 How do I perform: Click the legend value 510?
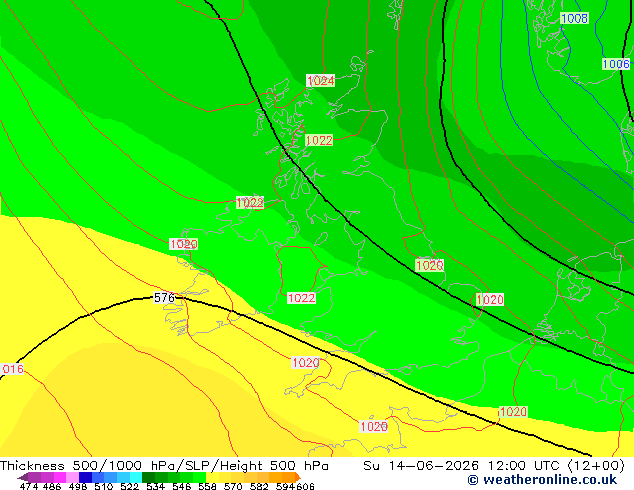(104, 486)
